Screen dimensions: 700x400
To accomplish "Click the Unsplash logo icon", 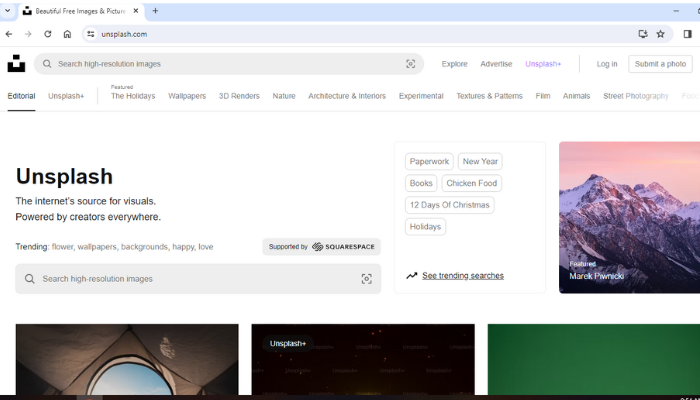I will (x=17, y=63).
